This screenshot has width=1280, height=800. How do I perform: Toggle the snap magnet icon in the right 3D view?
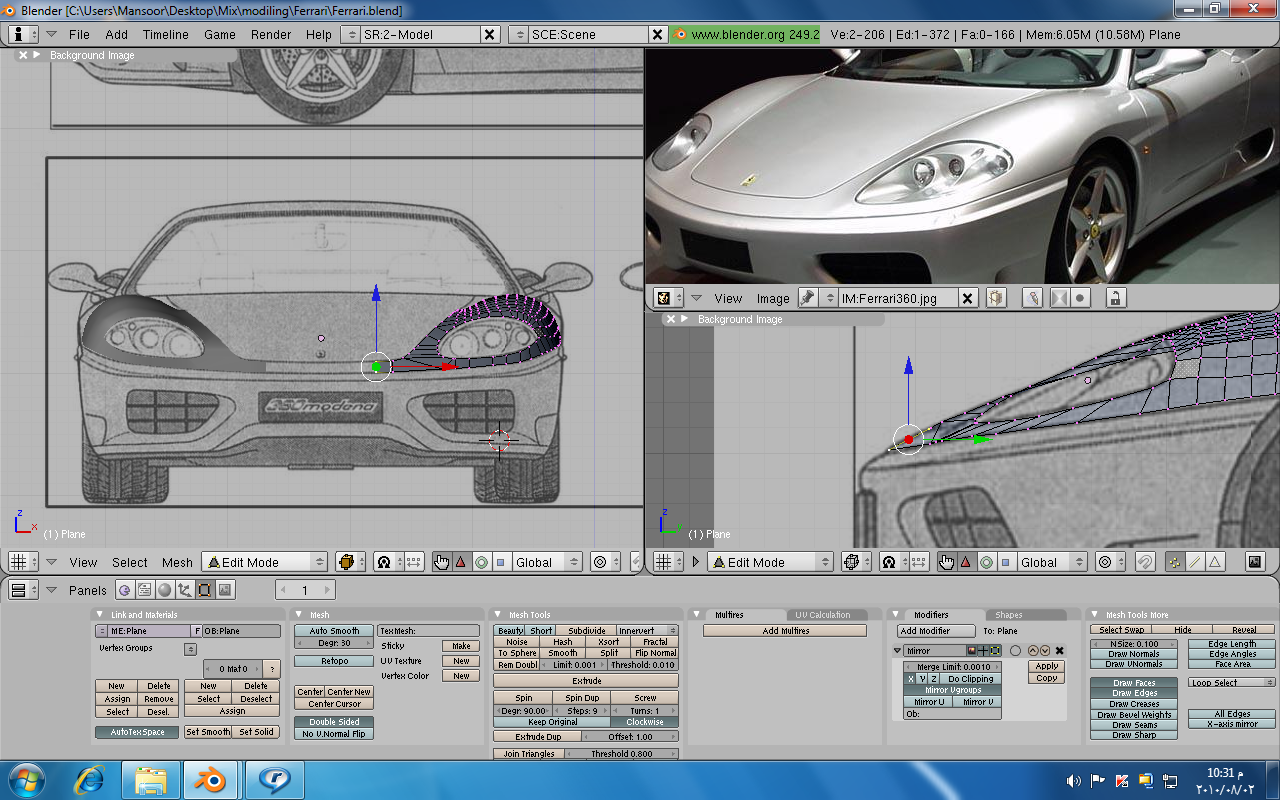click(x=1146, y=562)
